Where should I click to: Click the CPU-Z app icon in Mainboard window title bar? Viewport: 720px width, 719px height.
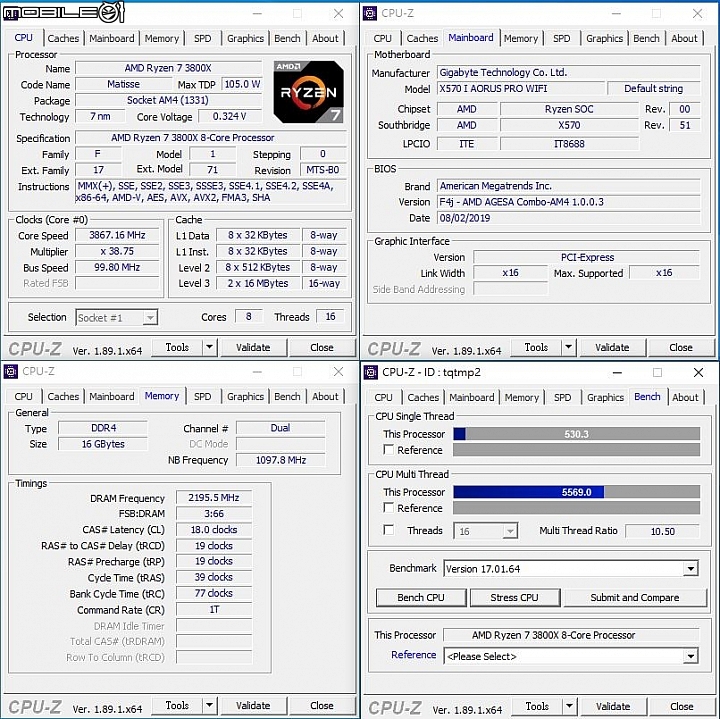(370, 13)
